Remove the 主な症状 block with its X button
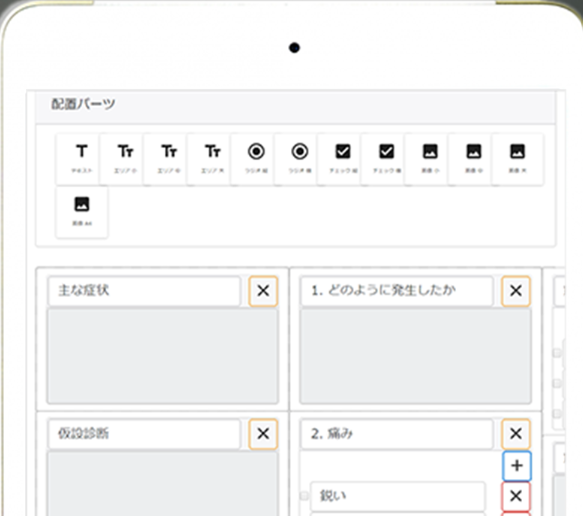583x516 pixels. pos(263,291)
